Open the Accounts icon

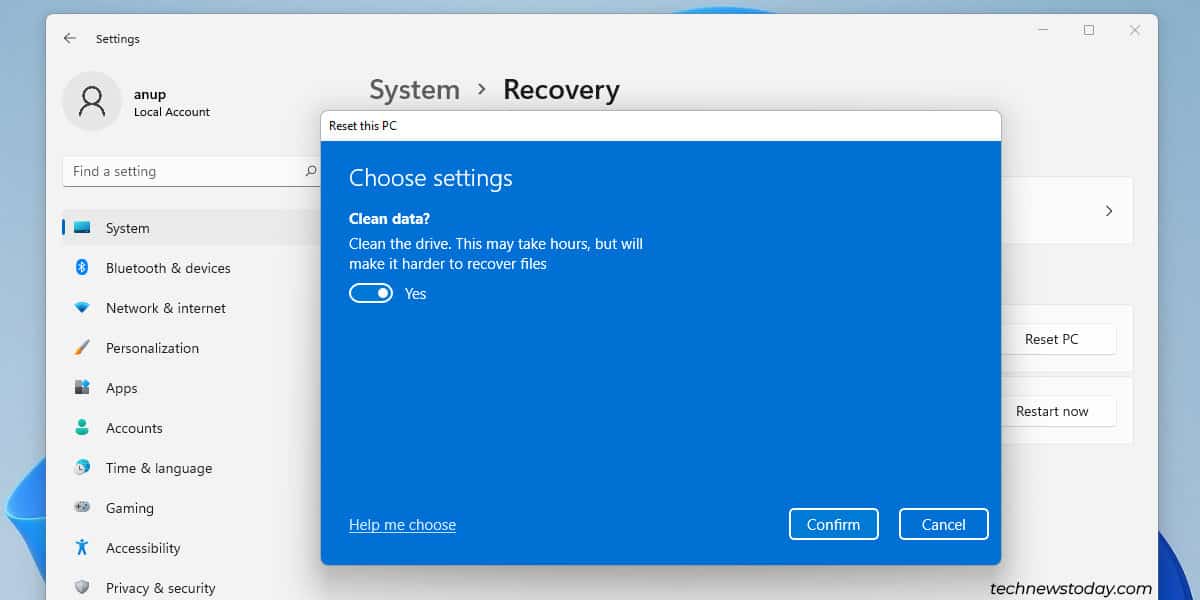(x=84, y=428)
